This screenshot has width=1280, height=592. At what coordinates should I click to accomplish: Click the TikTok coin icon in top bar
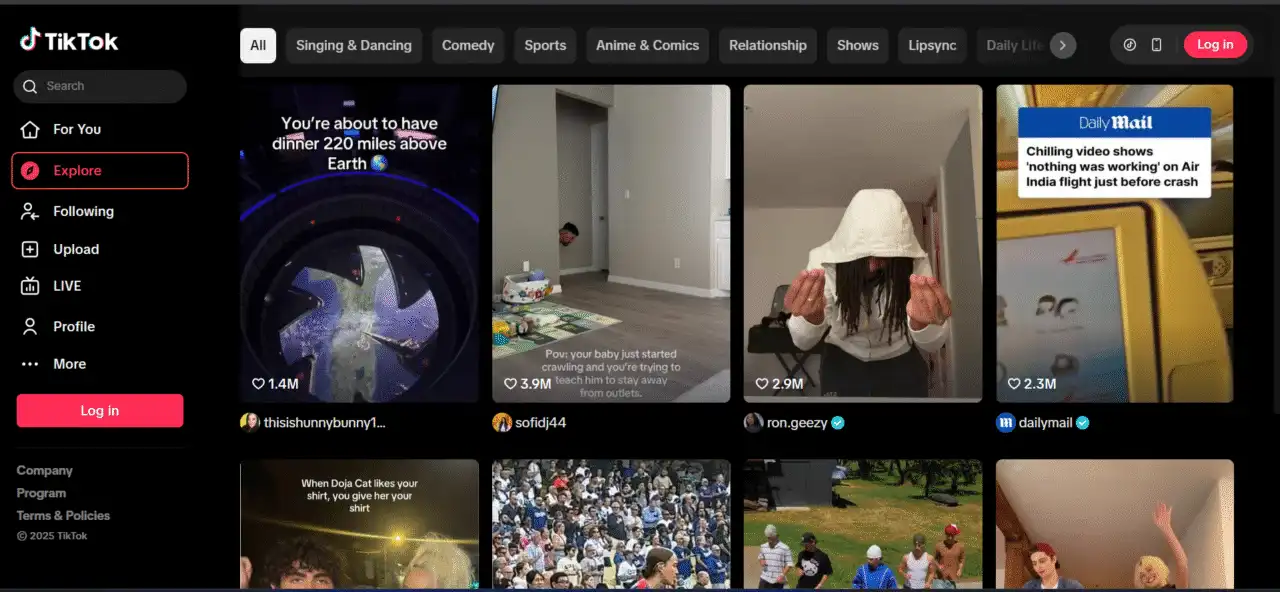coord(1130,44)
